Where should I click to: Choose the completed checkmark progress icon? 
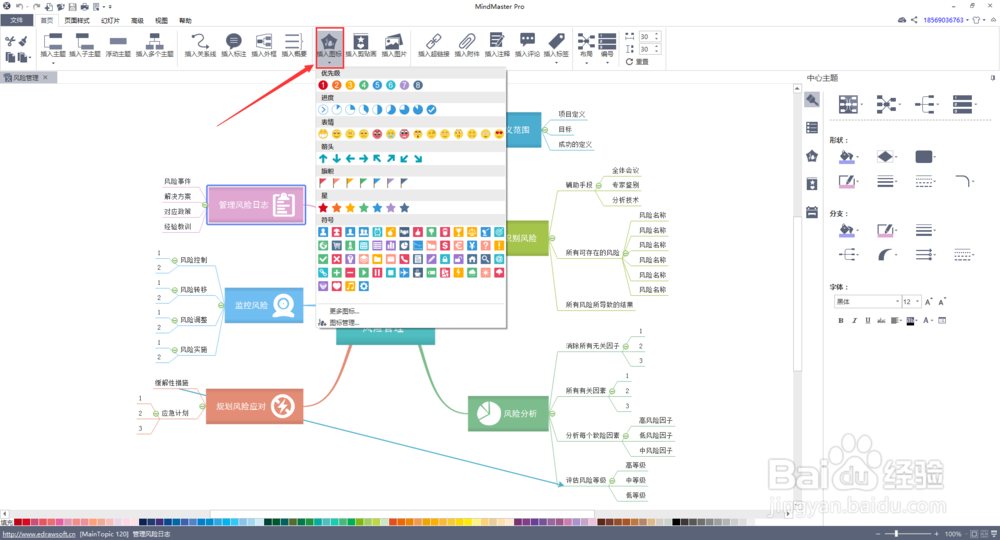pos(432,110)
